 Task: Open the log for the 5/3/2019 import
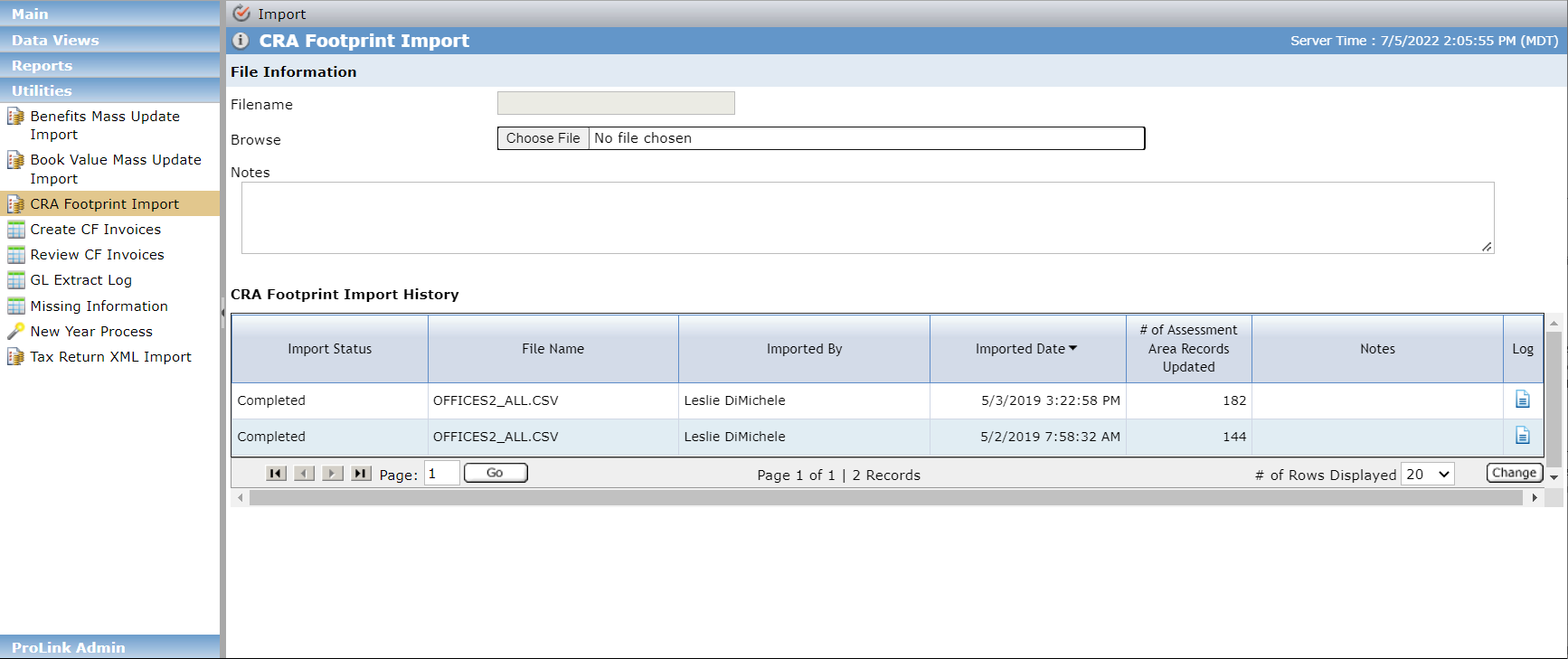[1523, 400]
